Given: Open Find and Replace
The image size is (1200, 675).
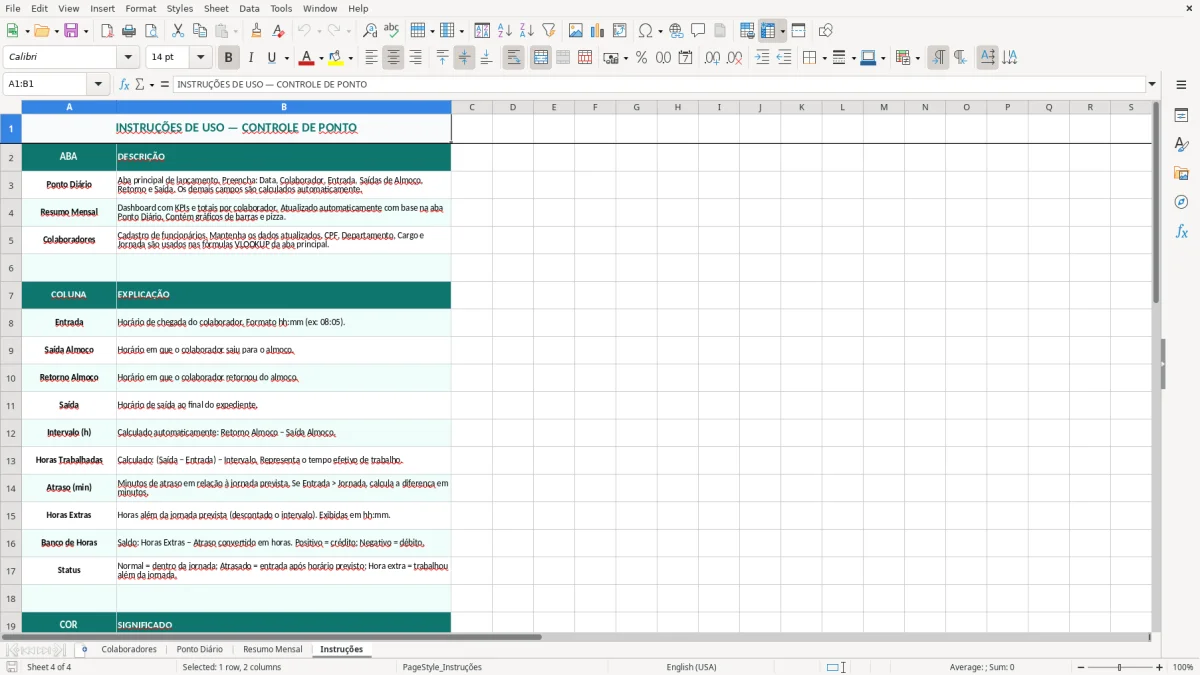Looking at the screenshot, I should (370, 31).
